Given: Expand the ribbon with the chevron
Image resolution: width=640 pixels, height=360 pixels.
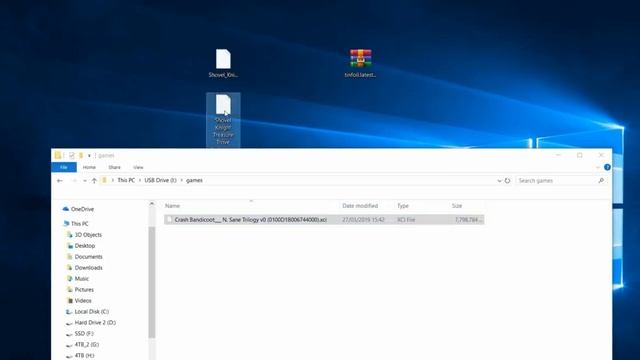Looking at the screenshot, I should click(598, 167).
